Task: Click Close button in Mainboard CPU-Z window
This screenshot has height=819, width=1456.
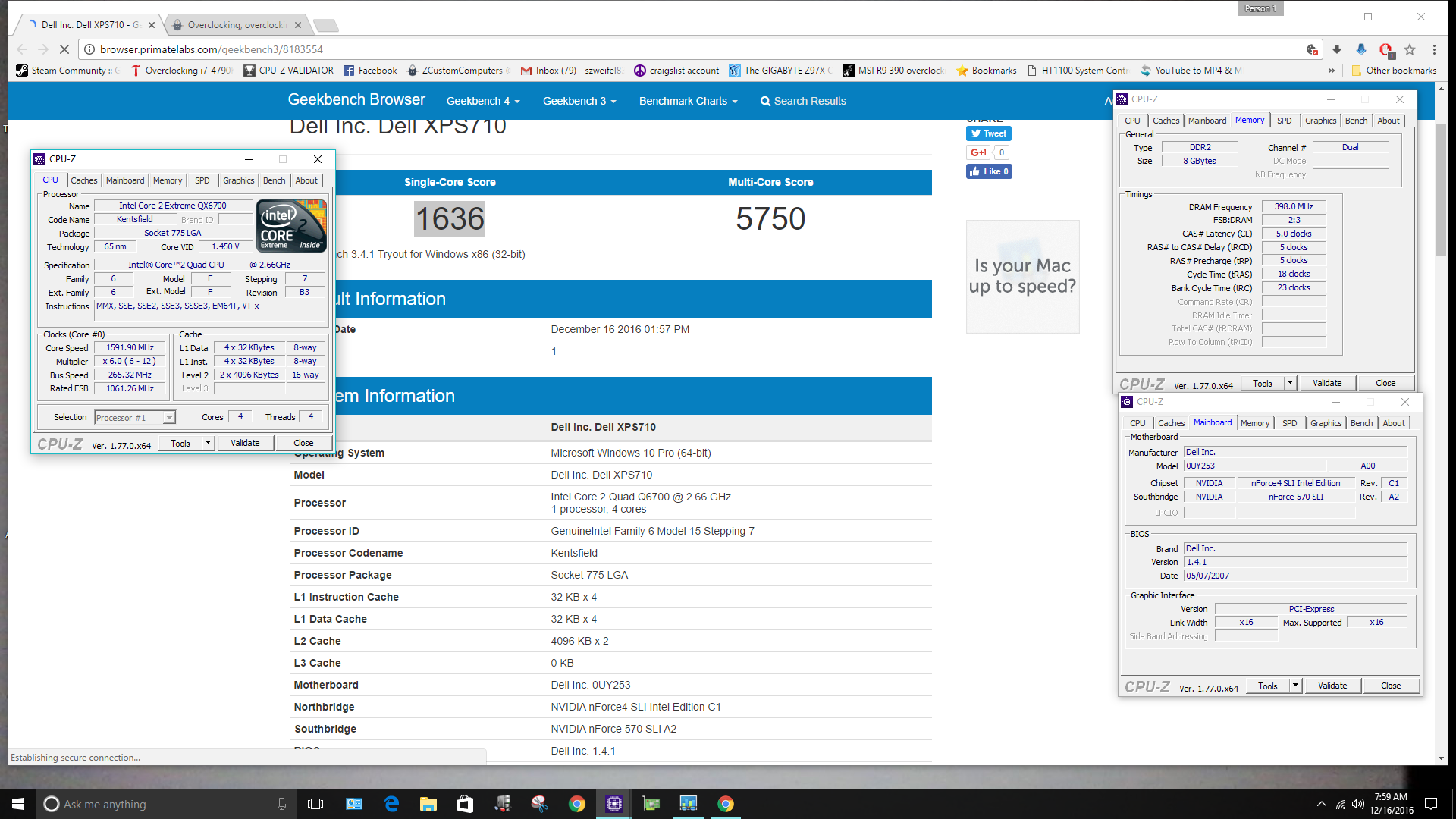Action: (1391, 686)
